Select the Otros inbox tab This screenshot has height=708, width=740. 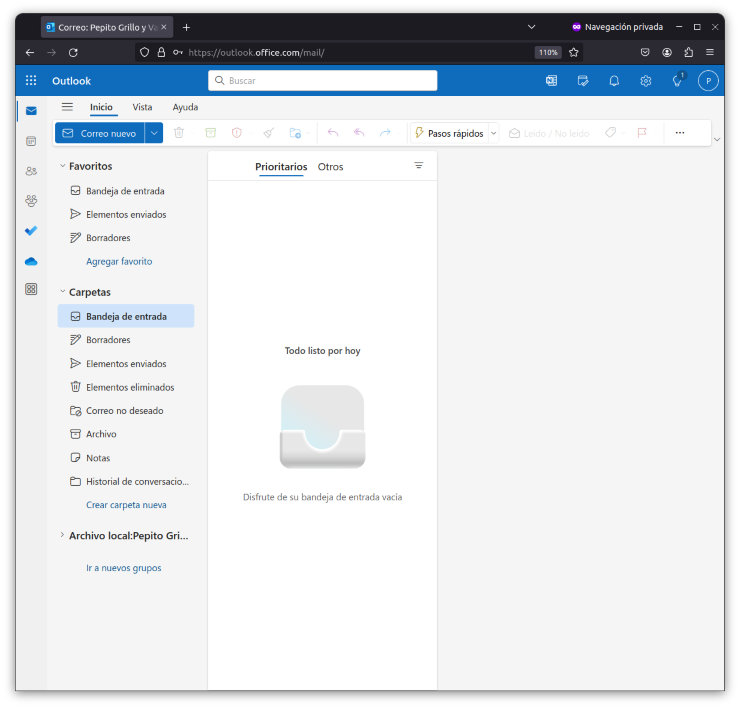330,167
